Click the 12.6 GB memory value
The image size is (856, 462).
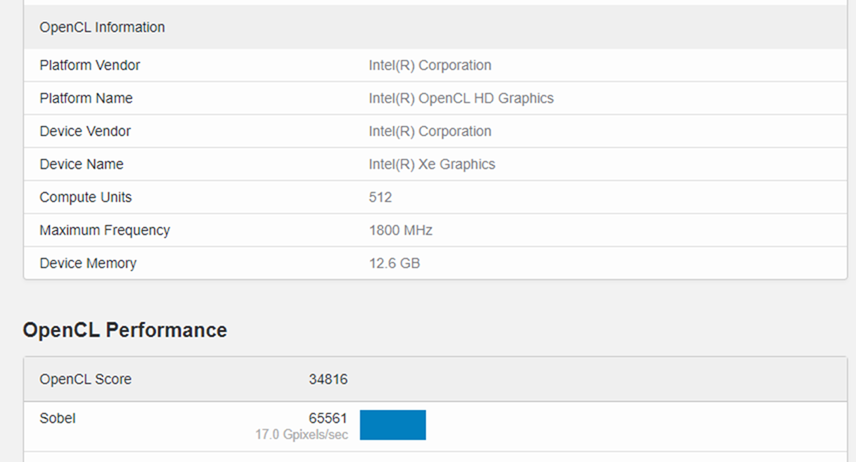pos(392,263)
